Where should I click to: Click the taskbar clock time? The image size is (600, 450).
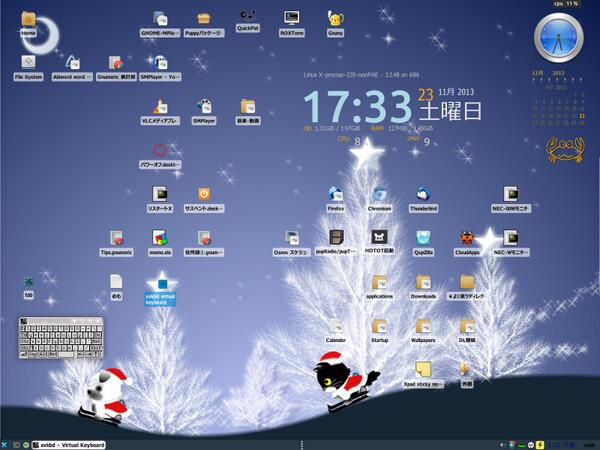(x=562, y=445)
